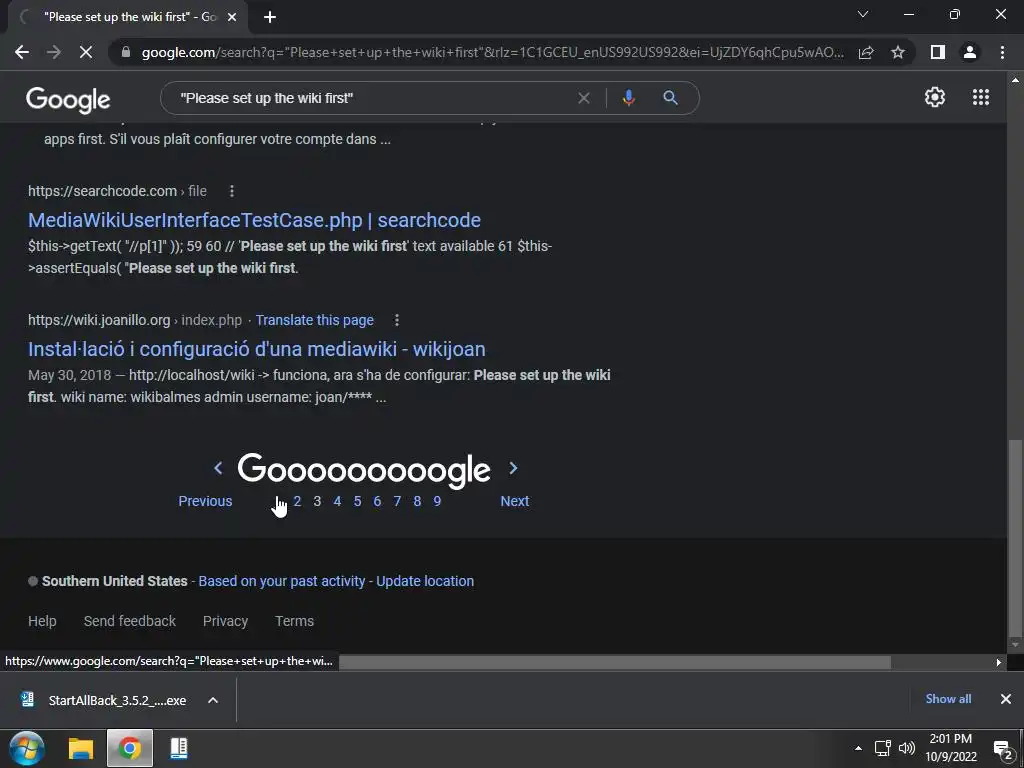The width and height of the screenshot is (1024, 768).
Task: Open a new browser tab
Action: [270, 18]
